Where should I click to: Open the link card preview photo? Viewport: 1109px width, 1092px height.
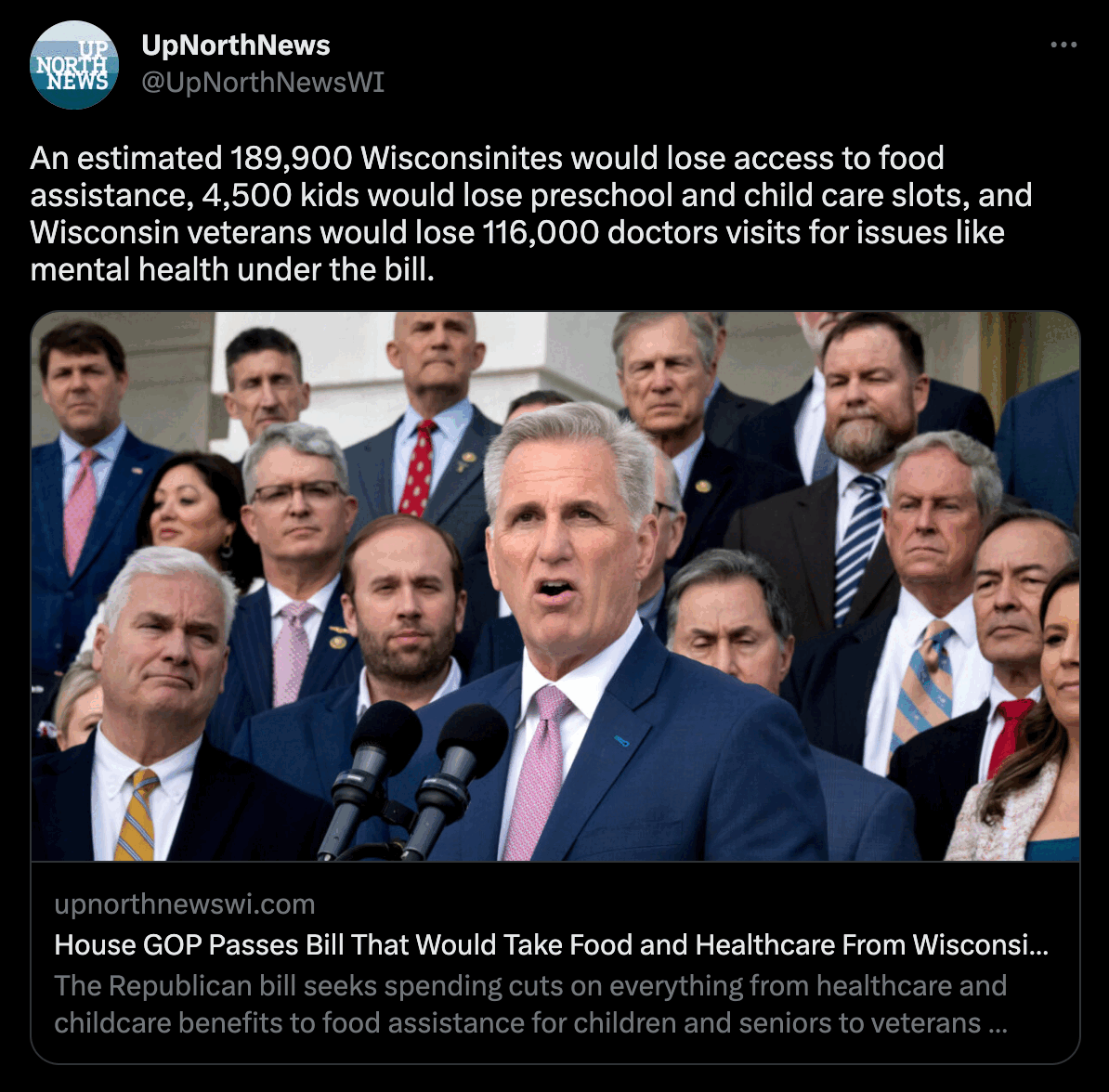(x=555, y=586)
